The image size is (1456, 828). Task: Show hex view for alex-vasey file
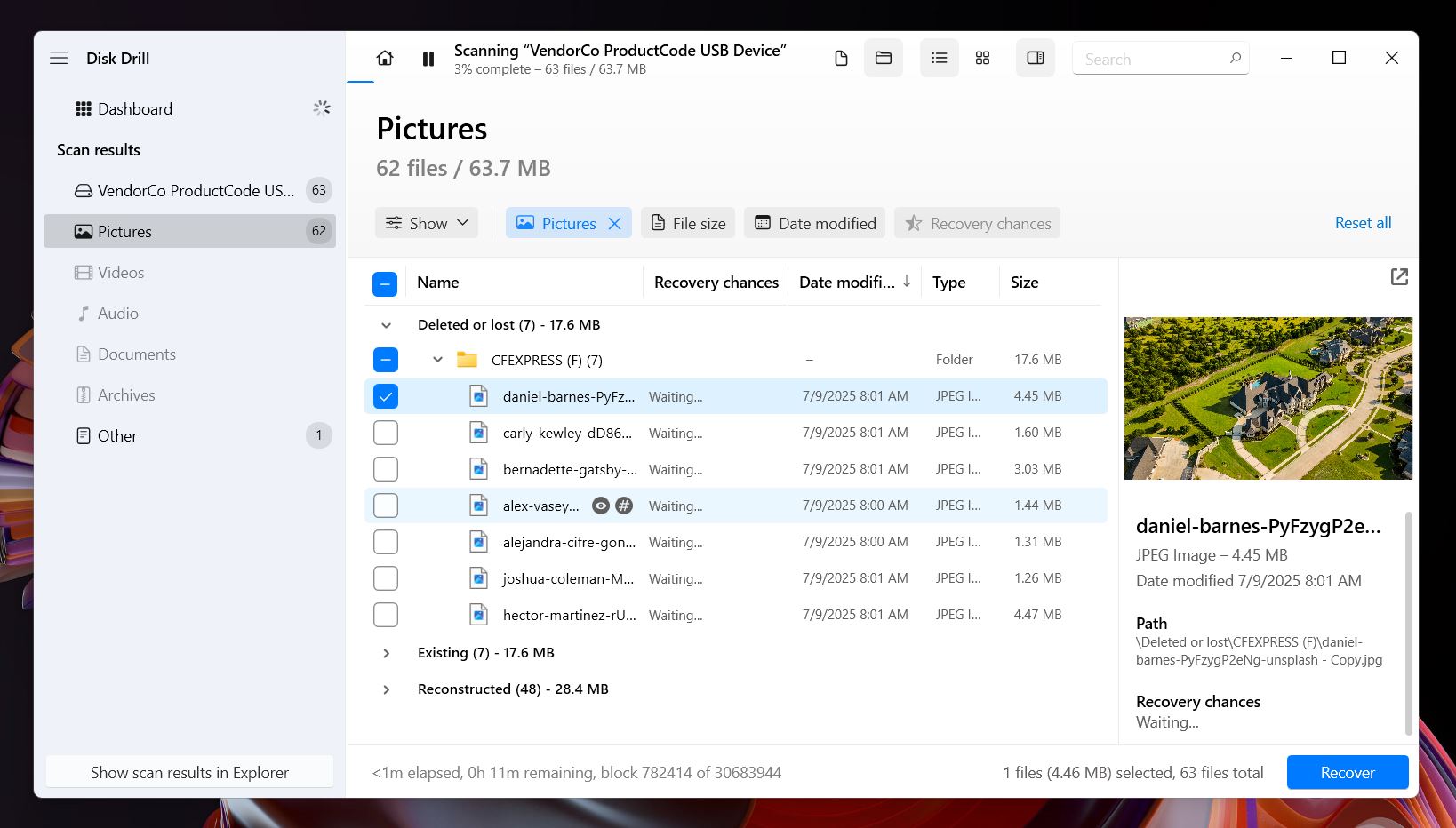click(x=625, y=506)
